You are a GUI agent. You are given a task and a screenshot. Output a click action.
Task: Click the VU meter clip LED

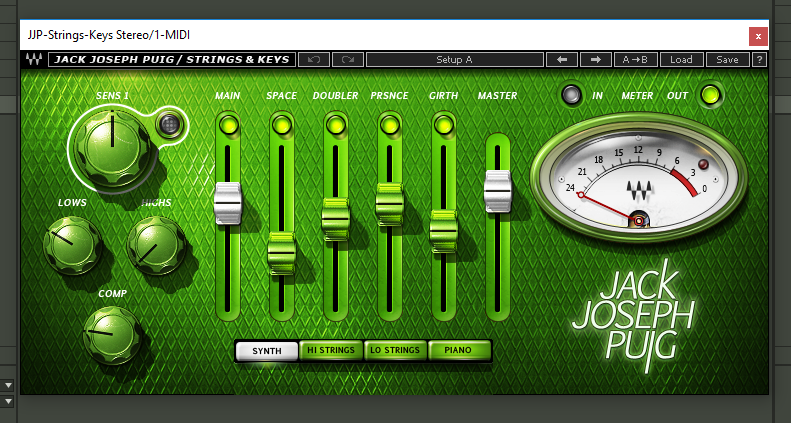click(x=703, y=164)
